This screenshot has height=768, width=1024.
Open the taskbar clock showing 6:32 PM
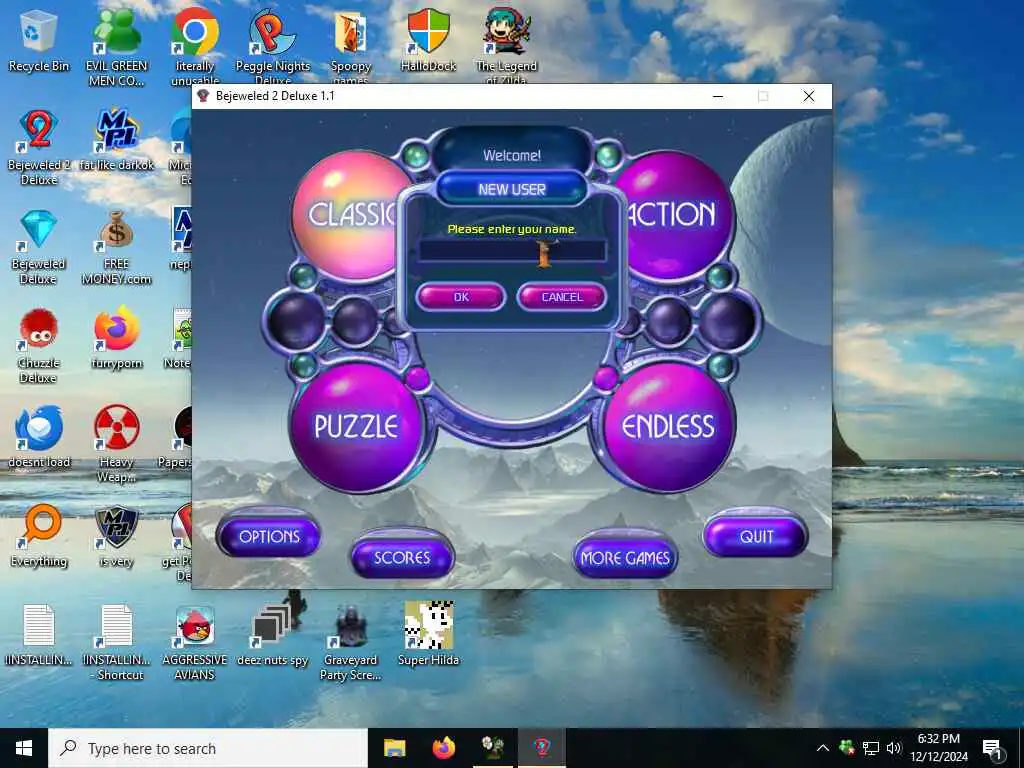click(938, 748)
